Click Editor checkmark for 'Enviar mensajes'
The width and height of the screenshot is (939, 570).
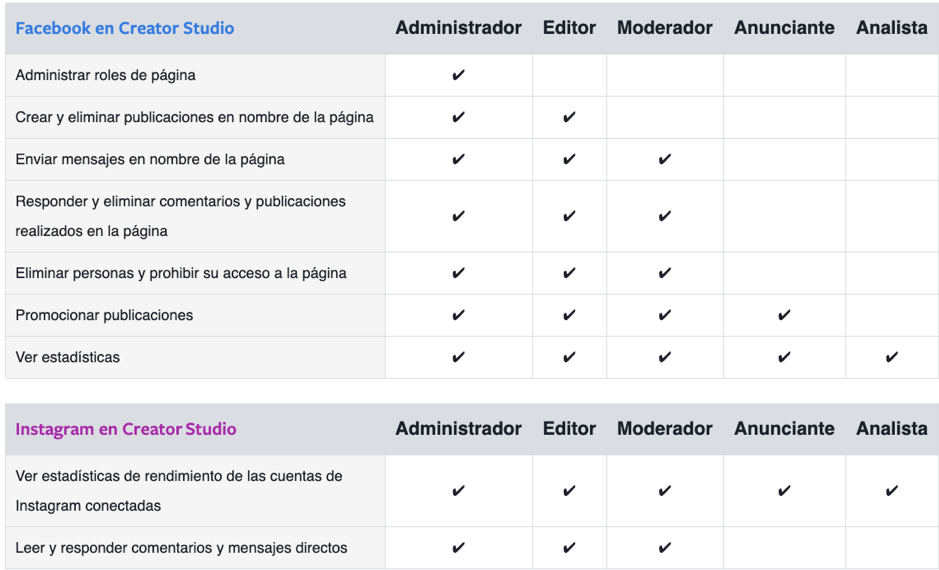click(x=569, y=159)
